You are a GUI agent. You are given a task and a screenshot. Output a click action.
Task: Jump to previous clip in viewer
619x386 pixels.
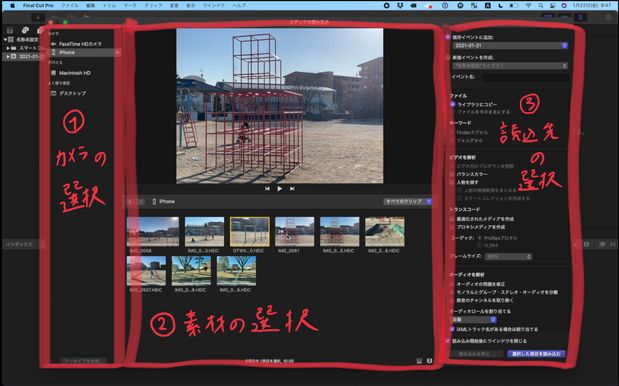pyautogui.click(x=267, y=189)
